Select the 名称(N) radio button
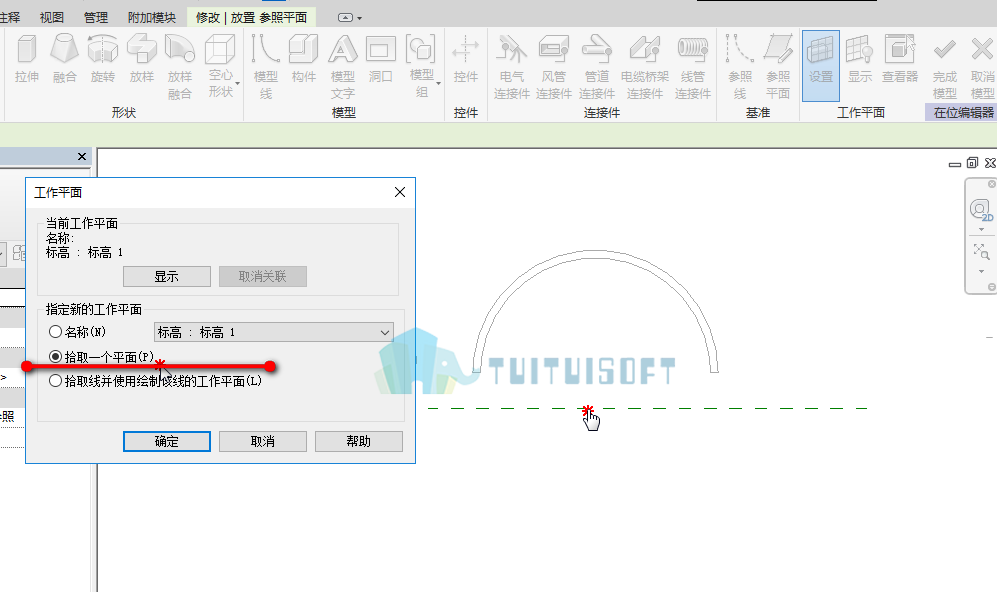 point(55,332)
